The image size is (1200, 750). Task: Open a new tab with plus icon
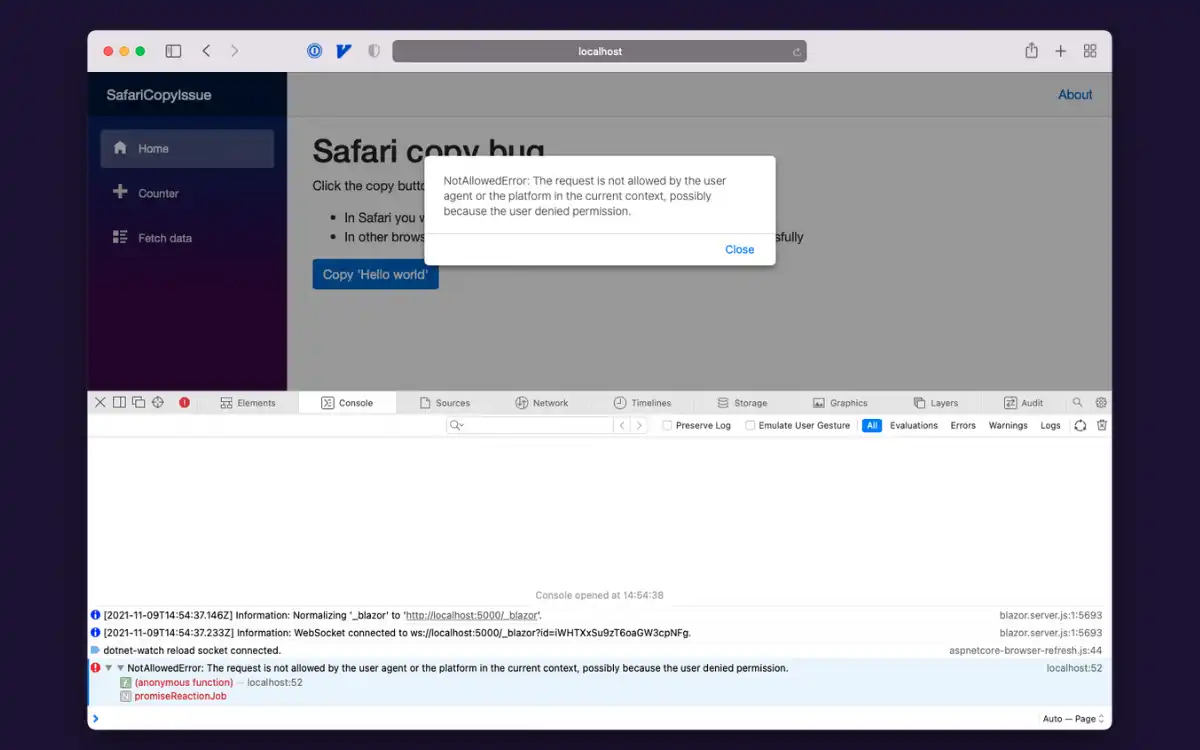click(1061, 51)
